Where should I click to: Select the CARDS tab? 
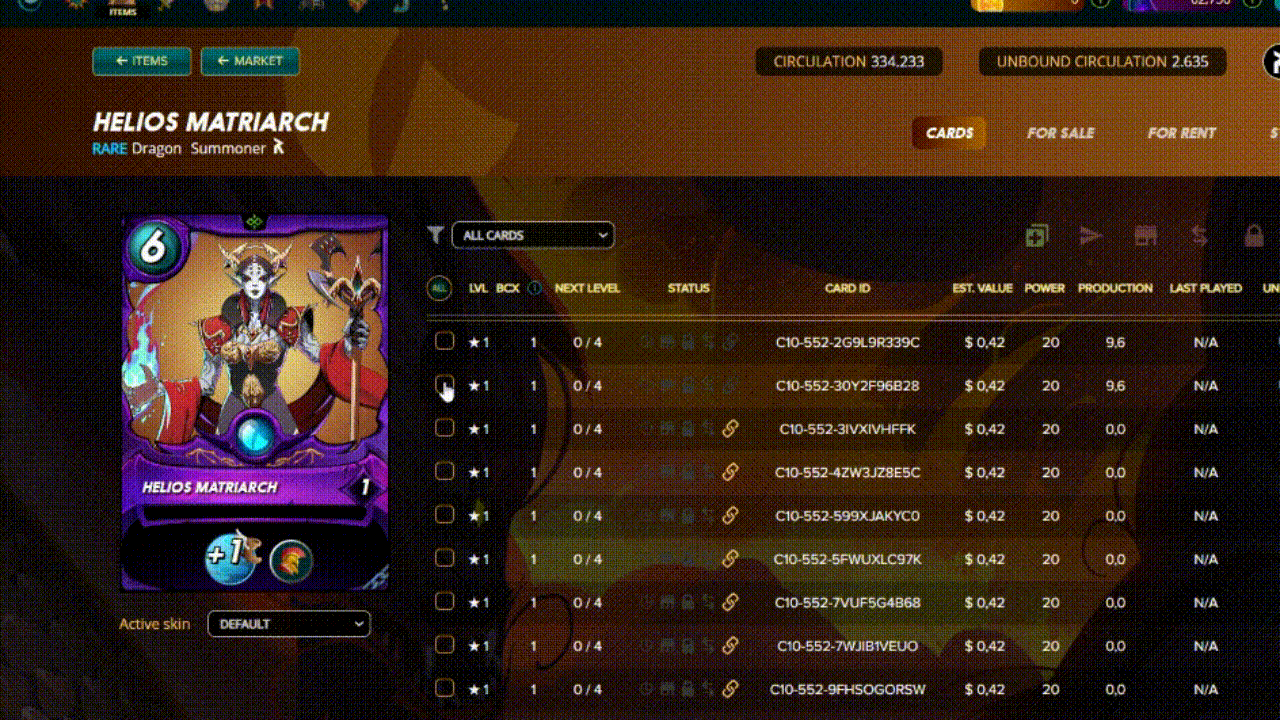tap(949, 133)
